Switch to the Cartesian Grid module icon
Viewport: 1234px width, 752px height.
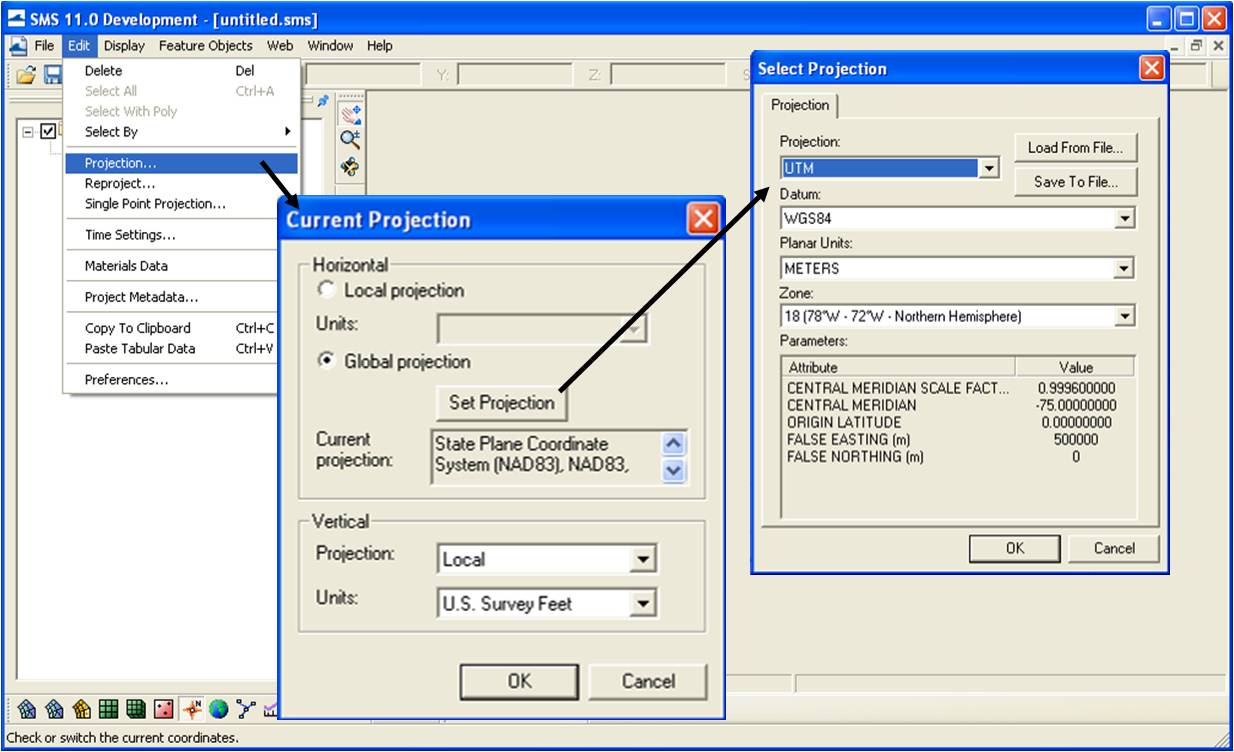coord(109,709)
